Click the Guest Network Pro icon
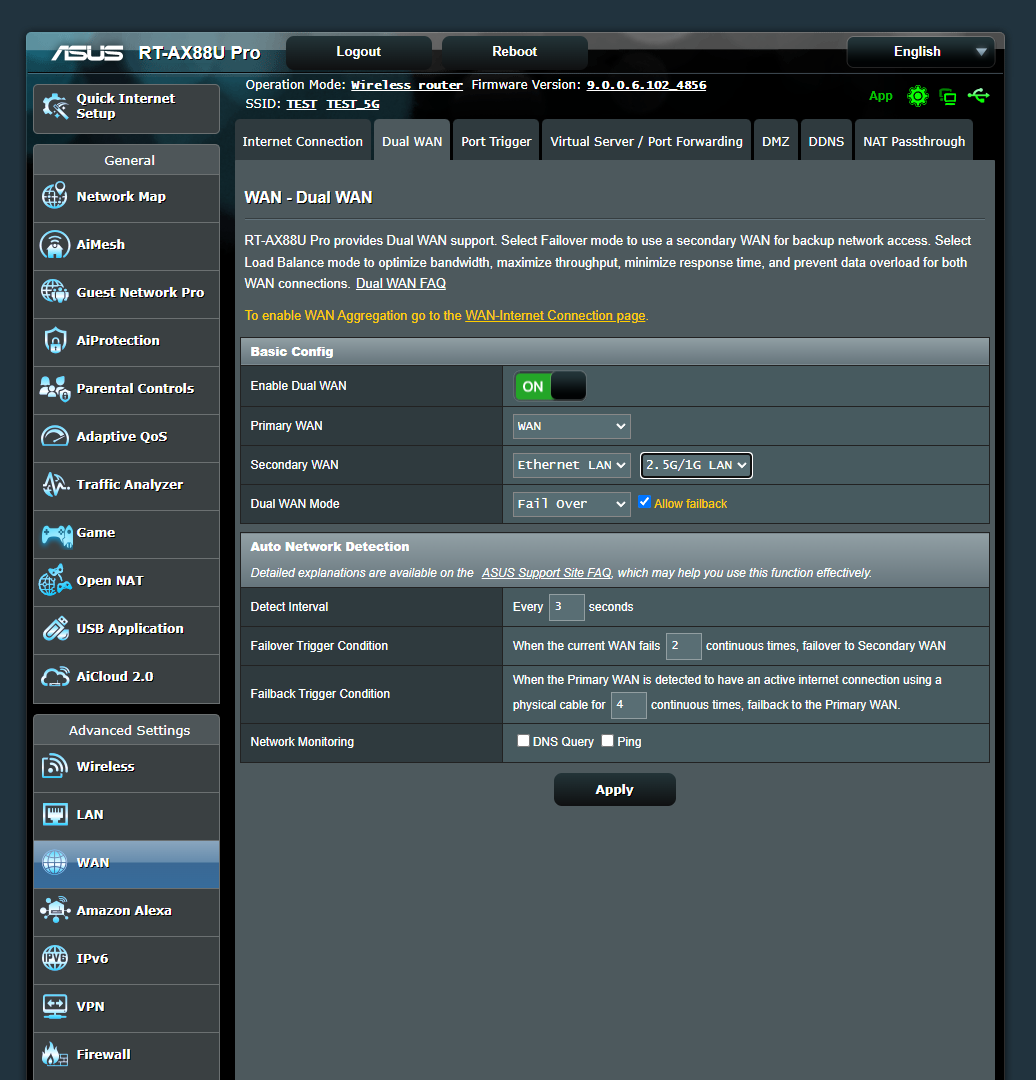 coord(55,292)
